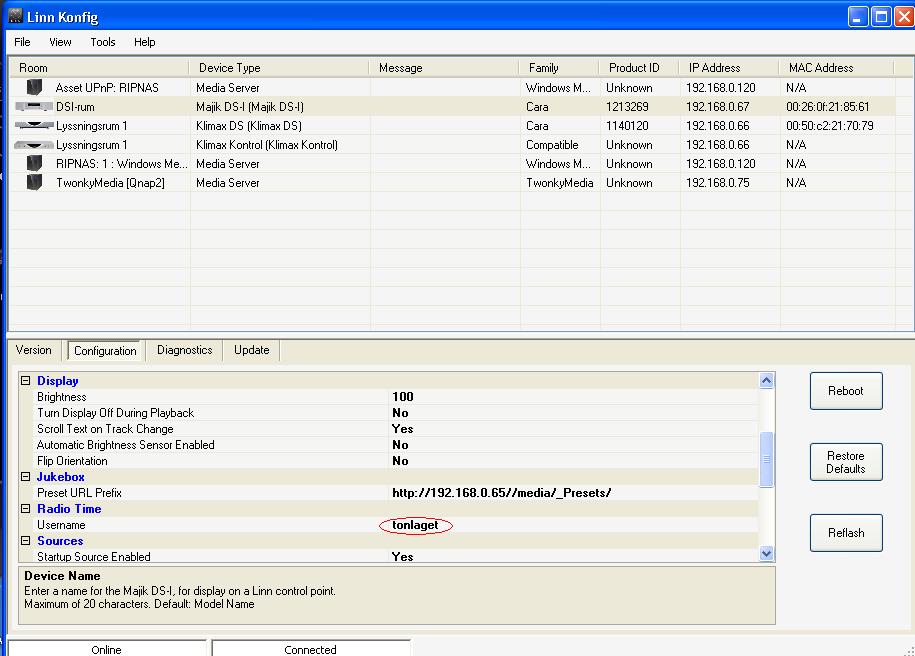This screenshot has width=915, height=656.
Task: Select the TwonkyMedia family cell
Action: pos(560,183)
